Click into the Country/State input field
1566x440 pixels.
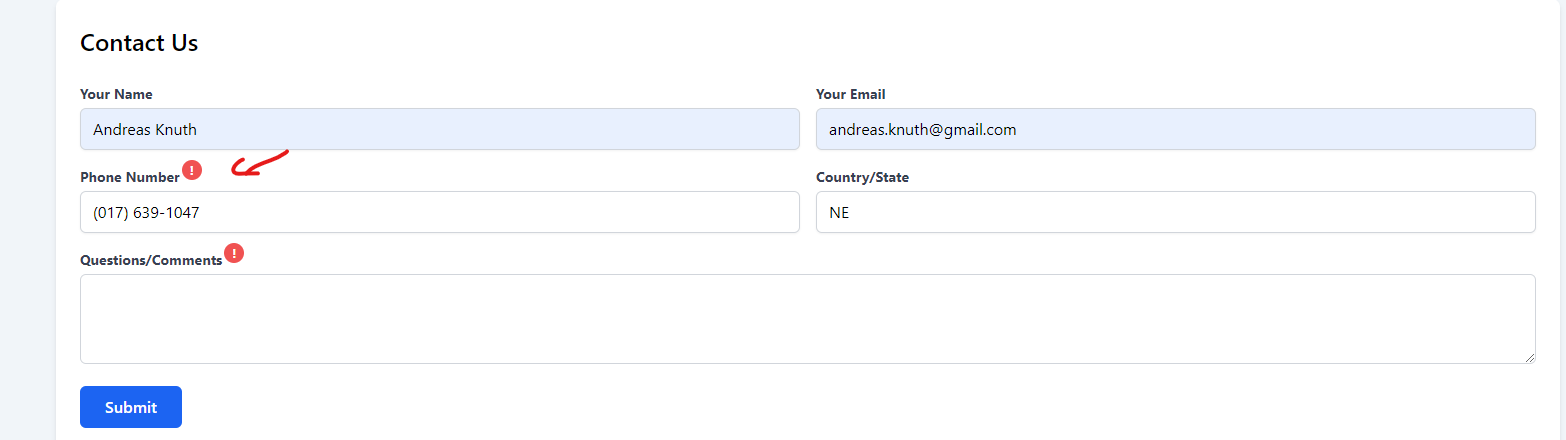1175,212
